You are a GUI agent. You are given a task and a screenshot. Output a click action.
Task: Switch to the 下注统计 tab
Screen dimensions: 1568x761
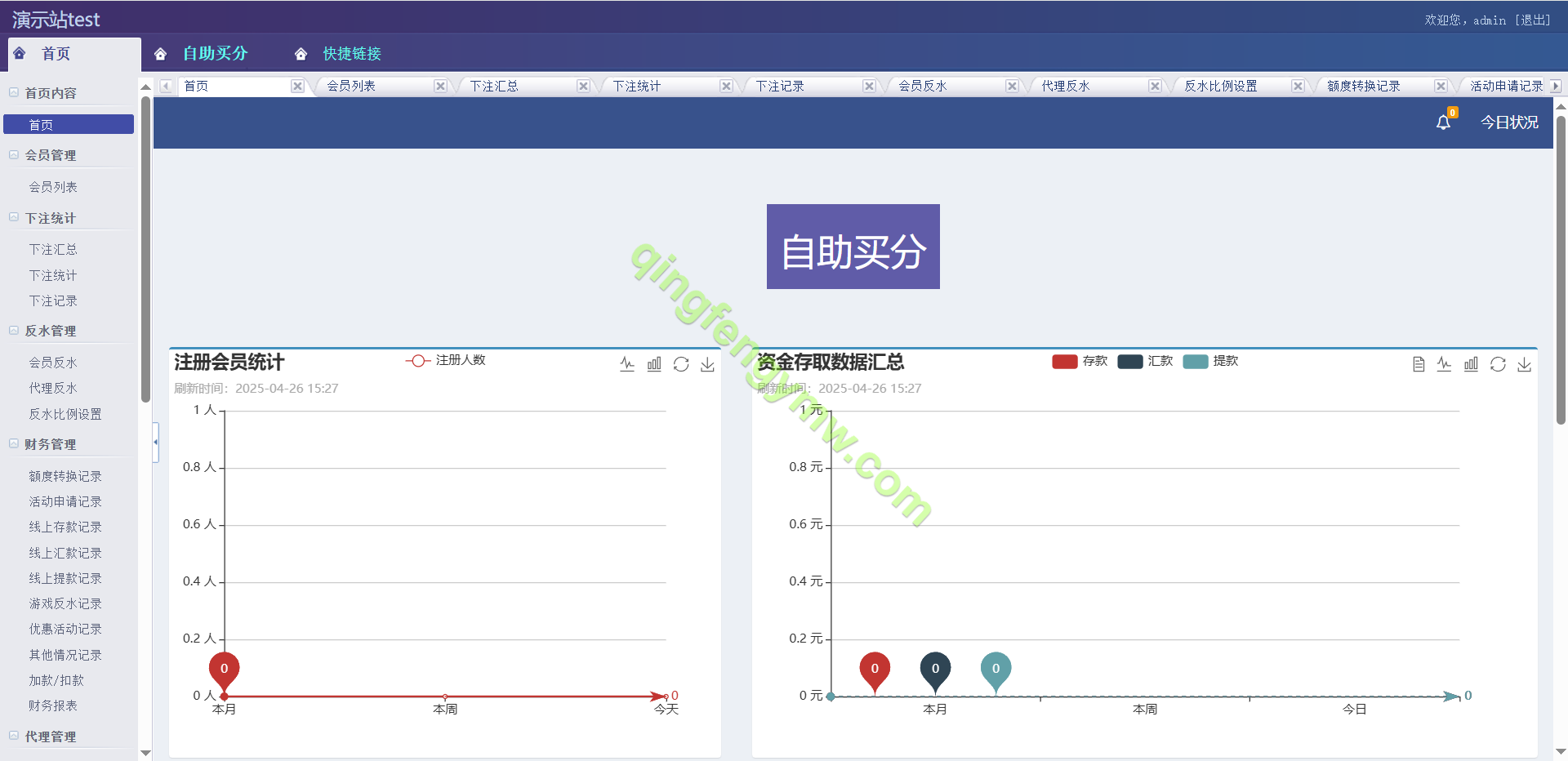click(x=637, y=87)
